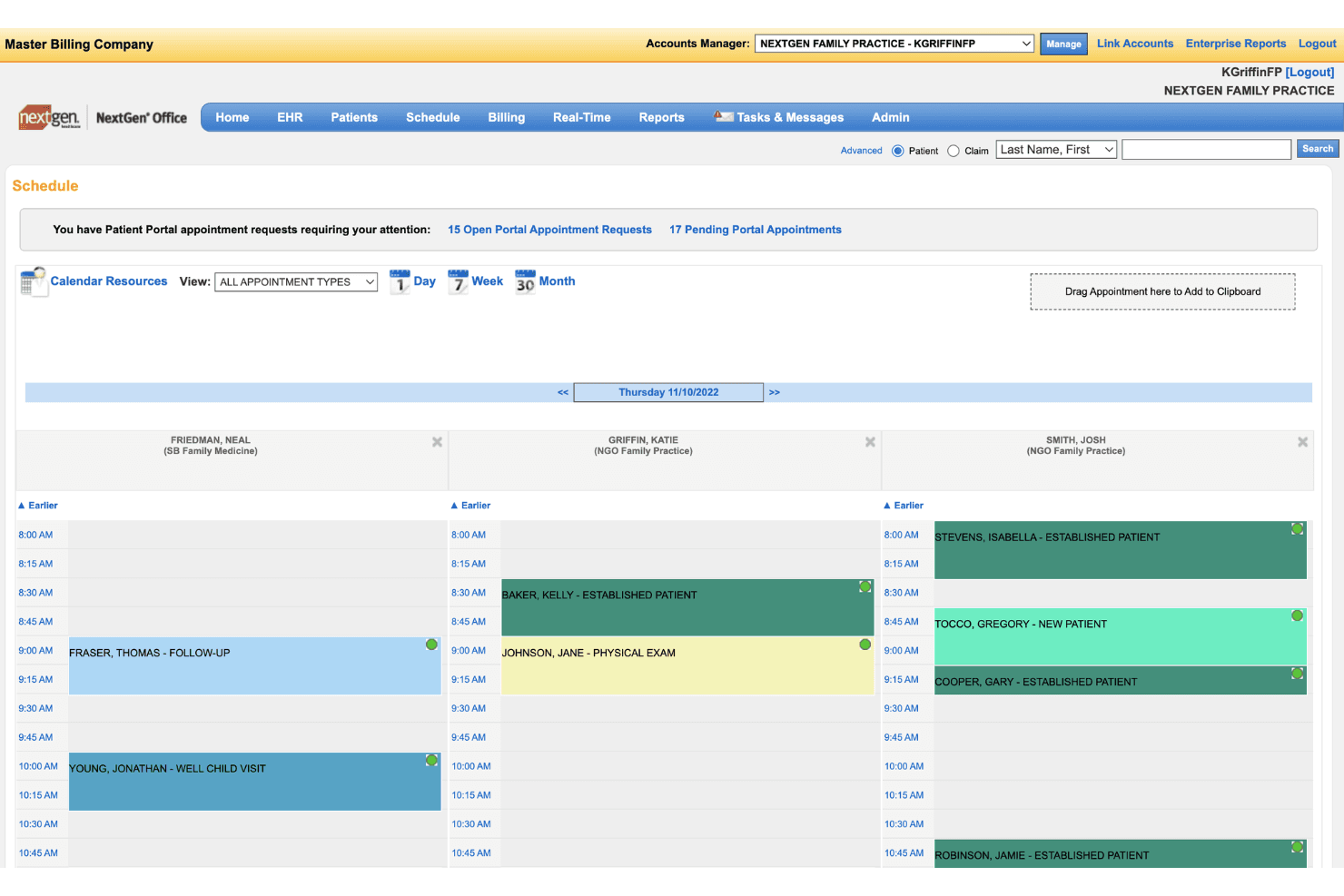Click the Search button

1318,149
